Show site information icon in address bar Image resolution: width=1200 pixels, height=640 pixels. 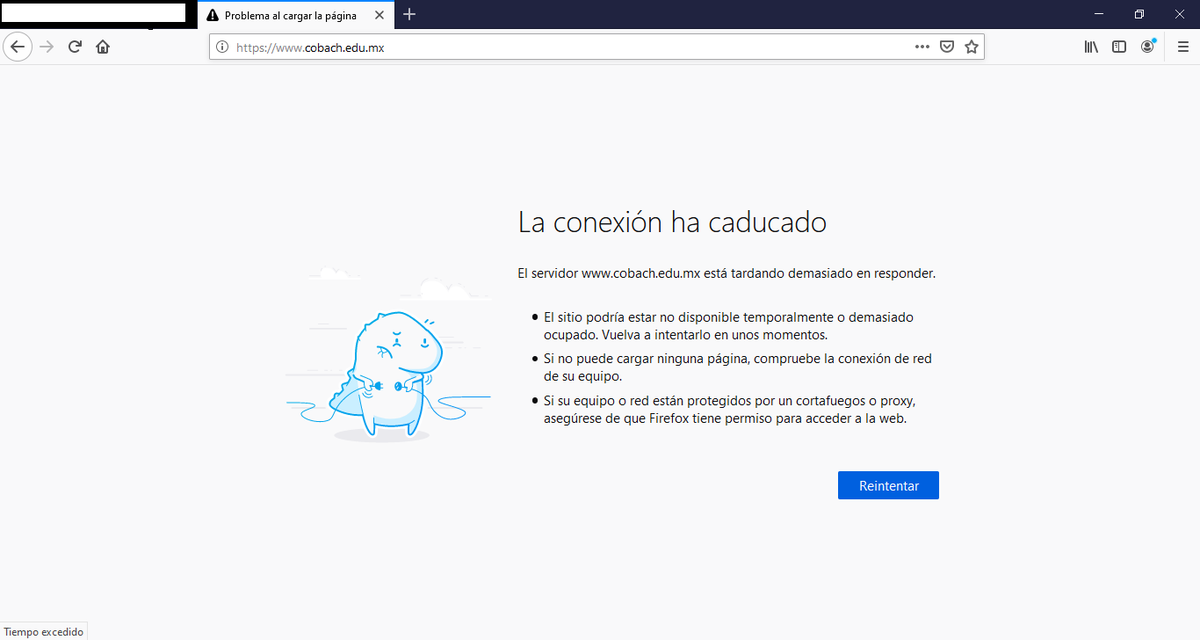click(222, 47)
